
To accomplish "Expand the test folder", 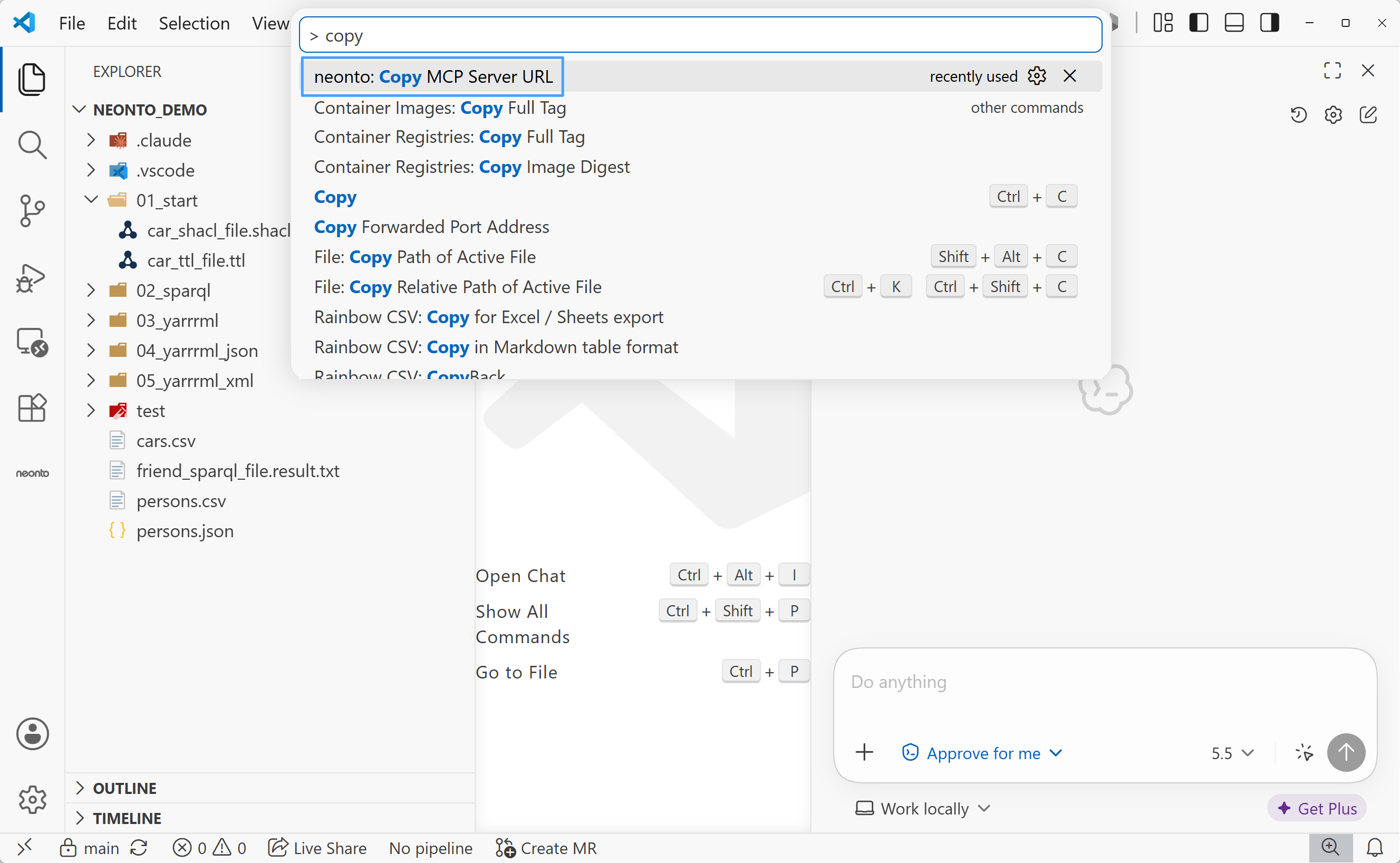I will tap(91, 410).
